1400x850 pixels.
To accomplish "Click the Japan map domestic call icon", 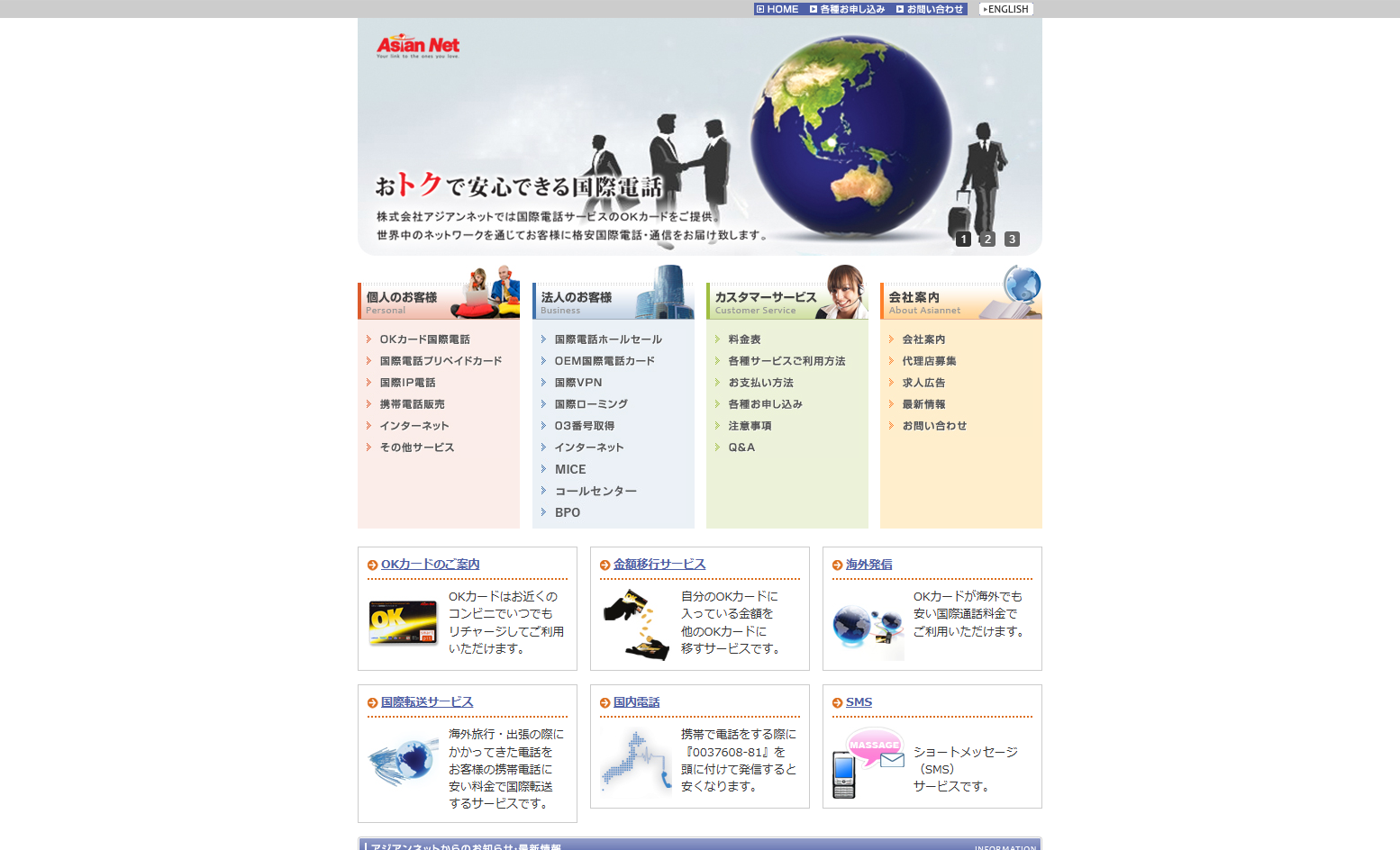I will click(x=636, y=764).
